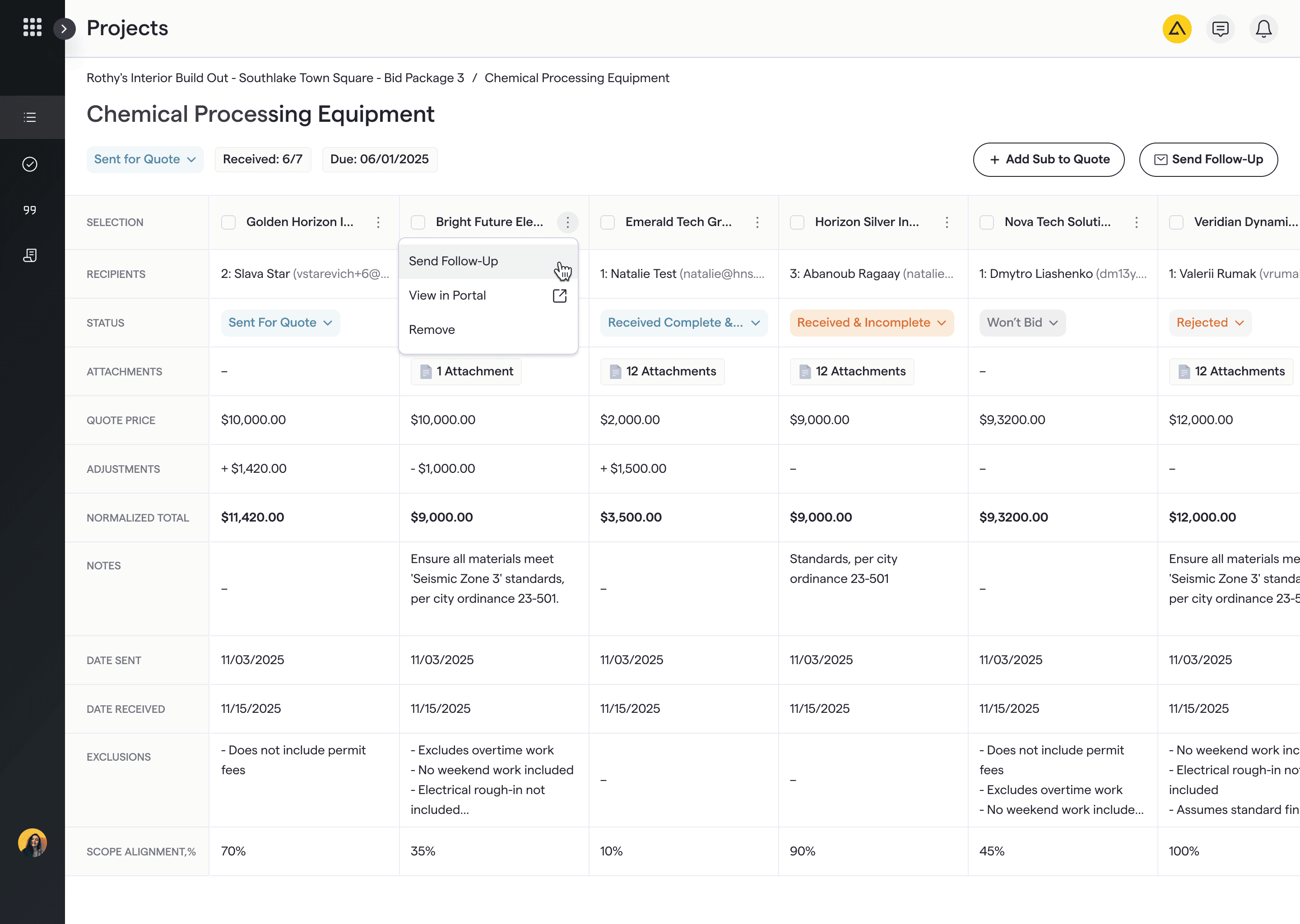This screenshot has width=1300, height=924.
Task: Select the Emerald Tech Group checkbox
Action: tap(607, 223)
